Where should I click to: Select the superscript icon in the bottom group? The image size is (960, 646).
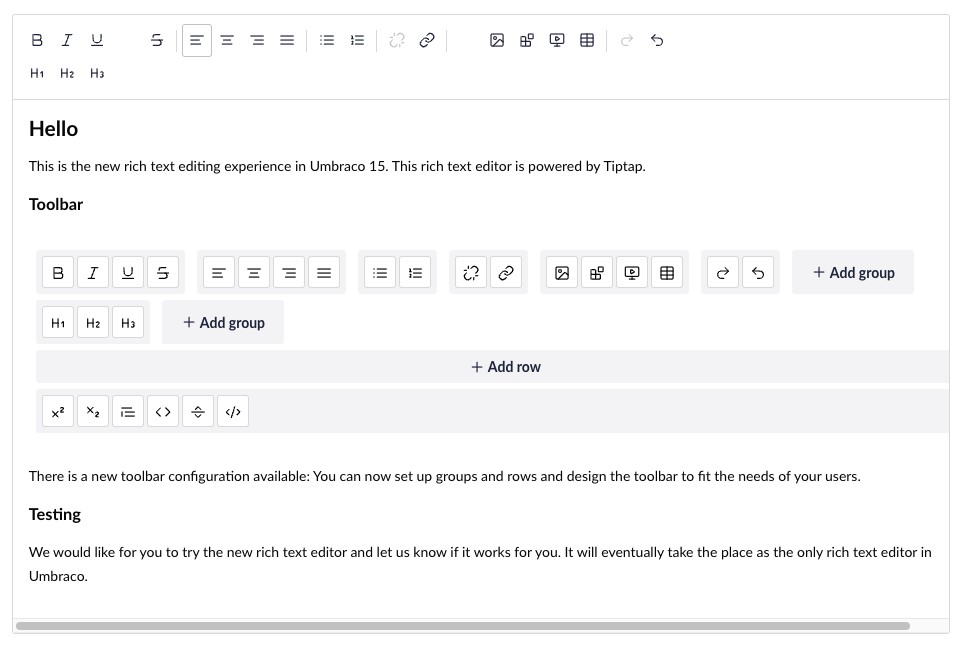tap(58, 411)
